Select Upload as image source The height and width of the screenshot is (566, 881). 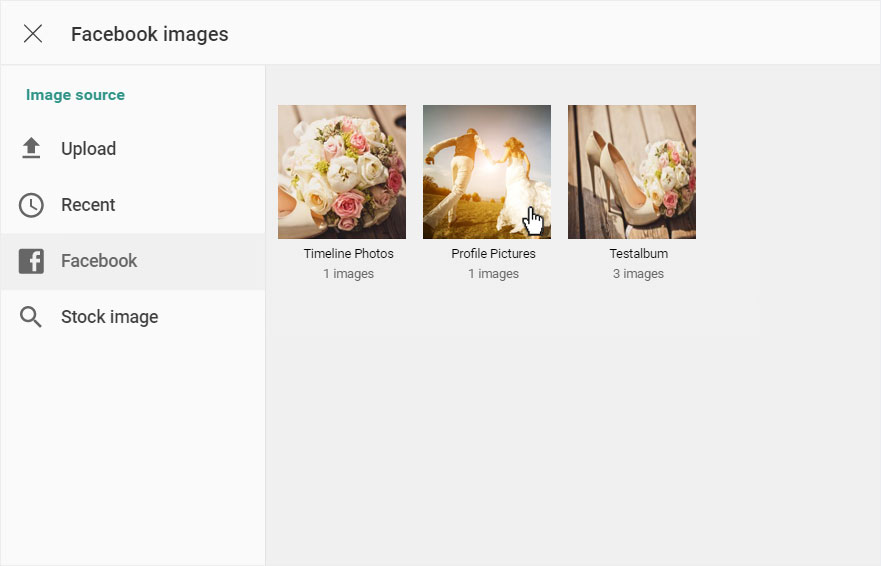coord(133,149)
